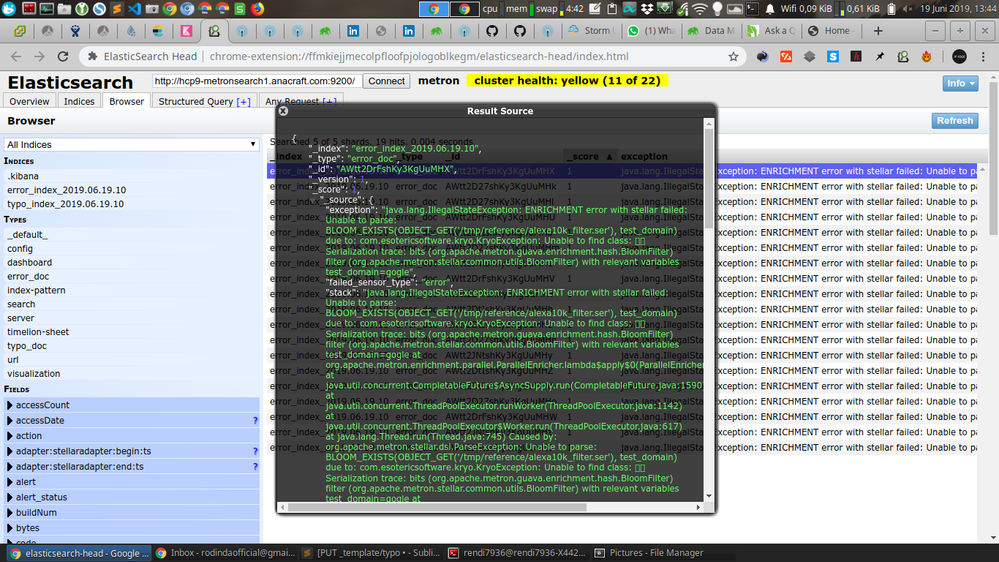Reload the ElasticSearch Head page

(x=62, y=57)
